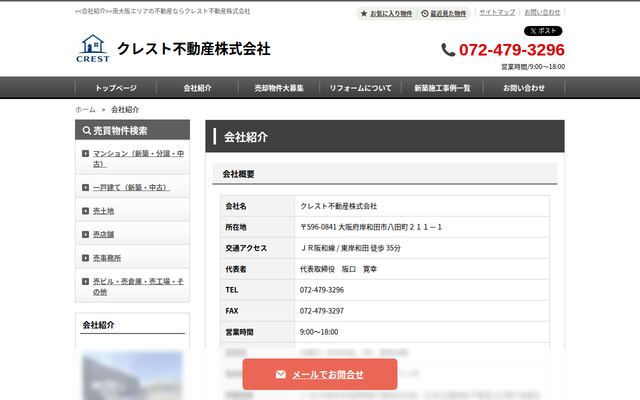Click the arrow icon beside 売店舗
Viewport: 640px width, 400px height.
pyautogui.click(x=85, y=234)
